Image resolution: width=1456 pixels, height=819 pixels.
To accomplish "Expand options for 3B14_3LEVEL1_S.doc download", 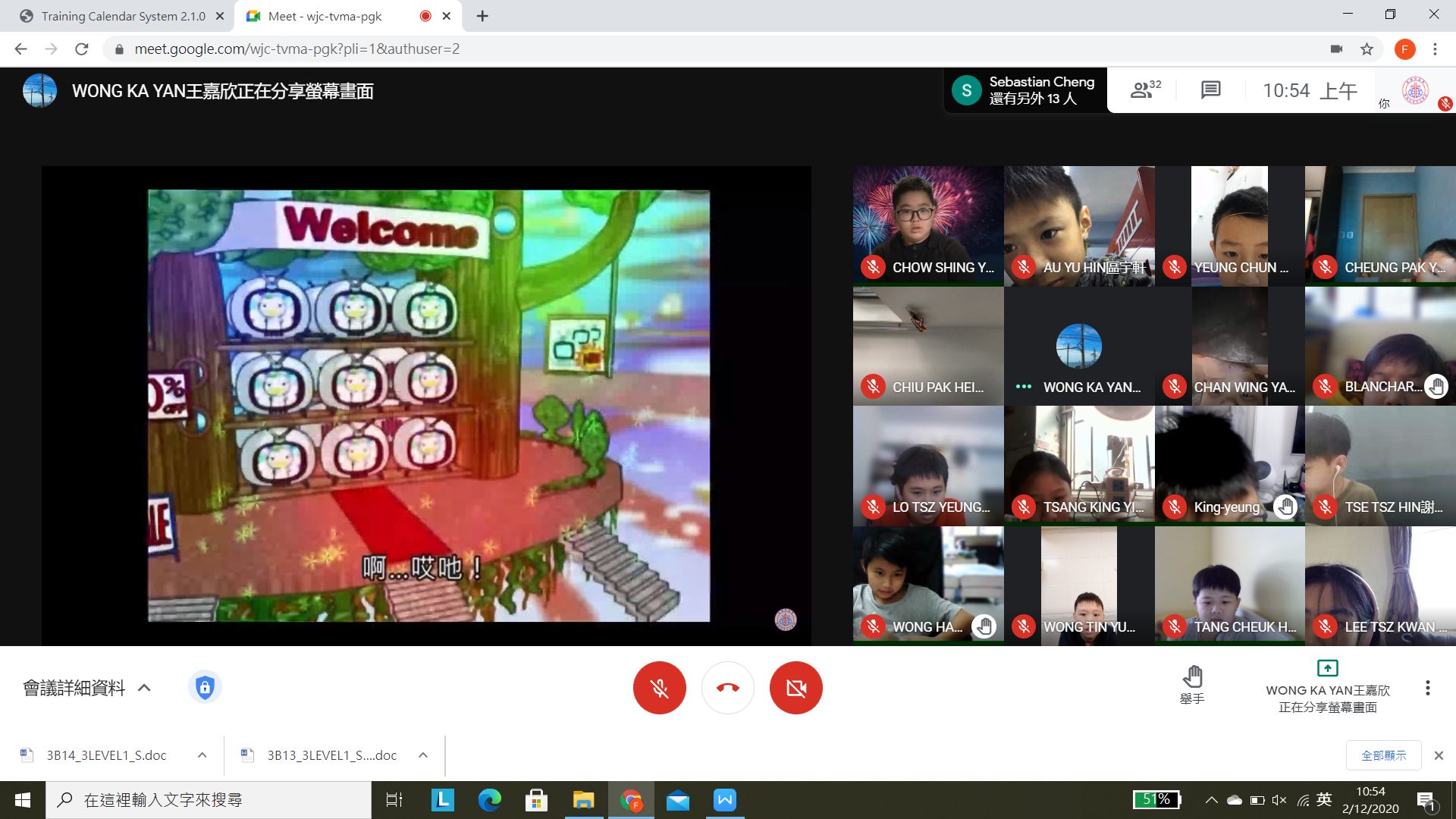I will 202,755.
